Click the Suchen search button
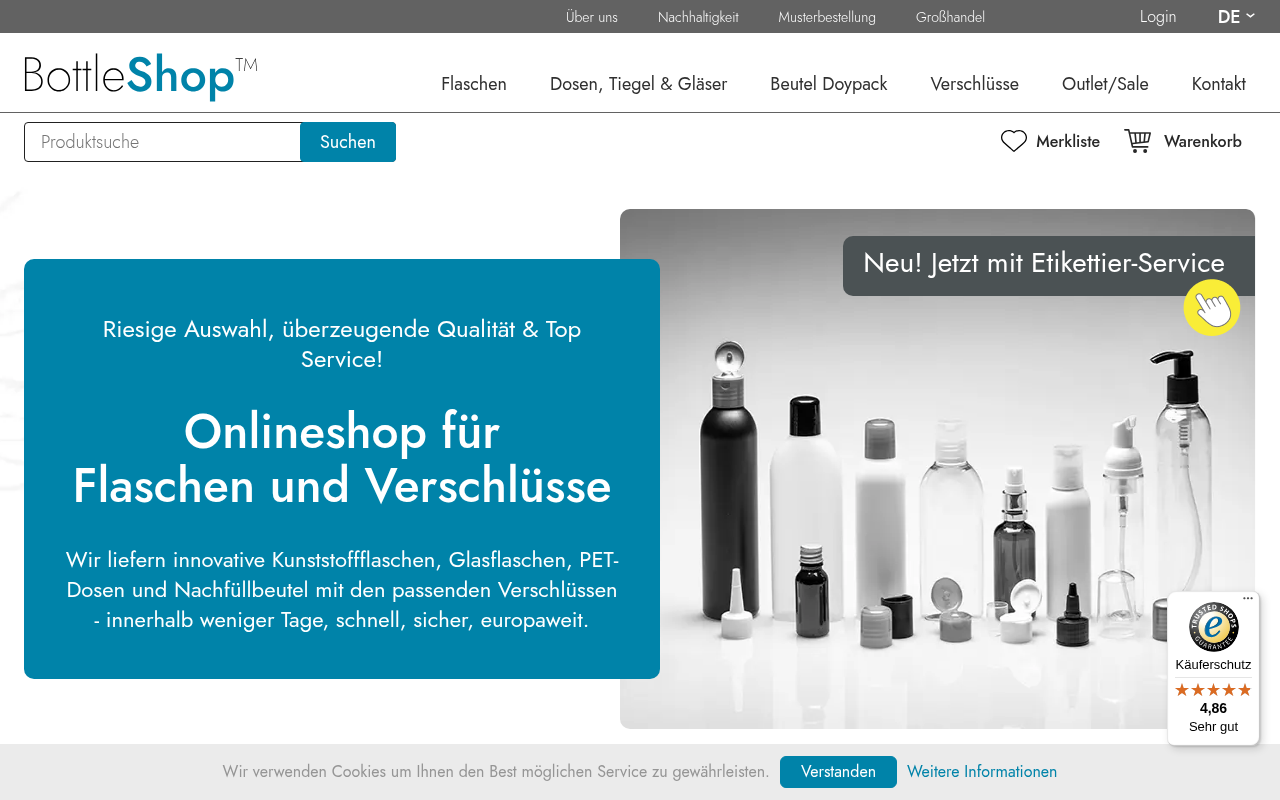Screen dimensions: 1280x800 coord(348,142)
